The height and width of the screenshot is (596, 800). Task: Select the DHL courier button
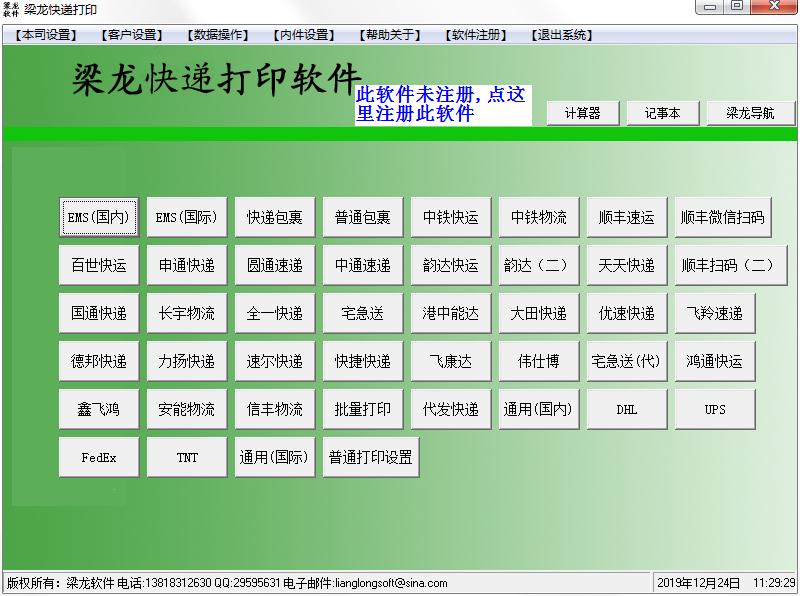coord(627,409)
